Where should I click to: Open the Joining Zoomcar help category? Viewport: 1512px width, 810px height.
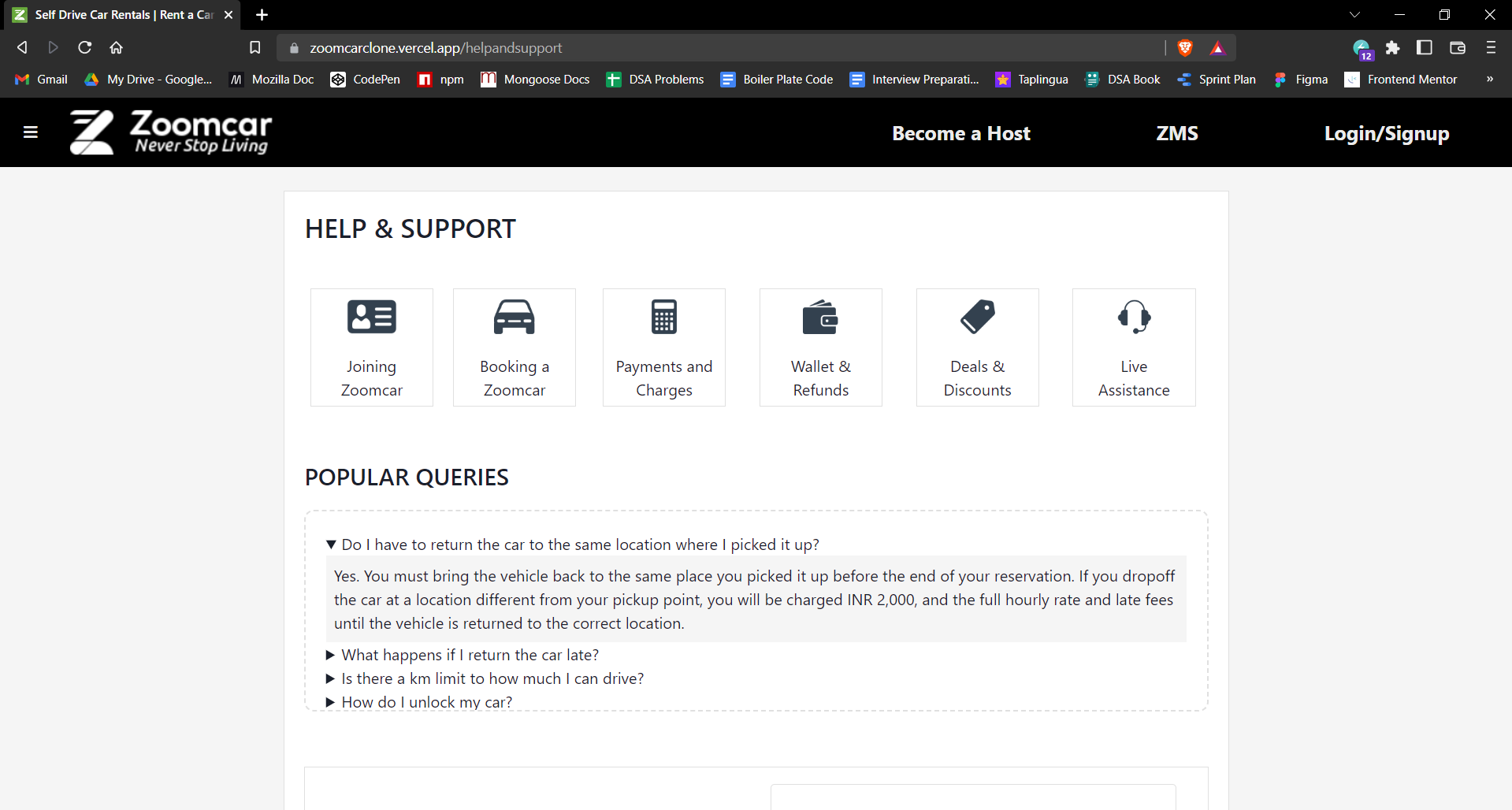tap(372, 347)
